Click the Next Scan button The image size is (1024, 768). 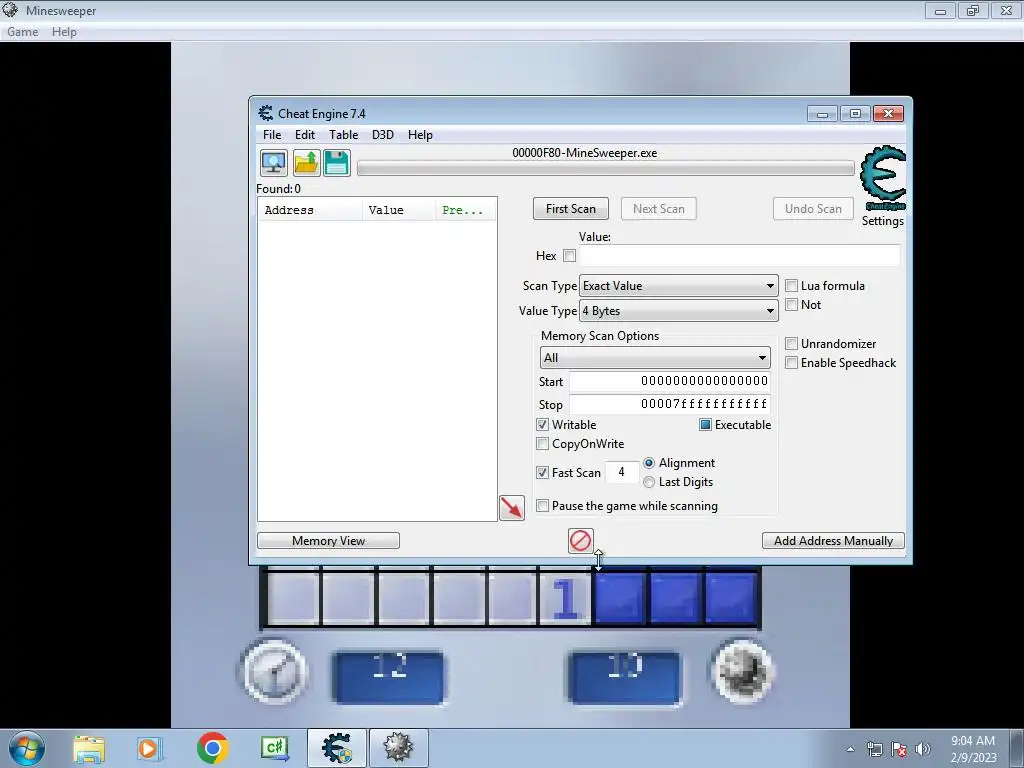click(659, 209)
